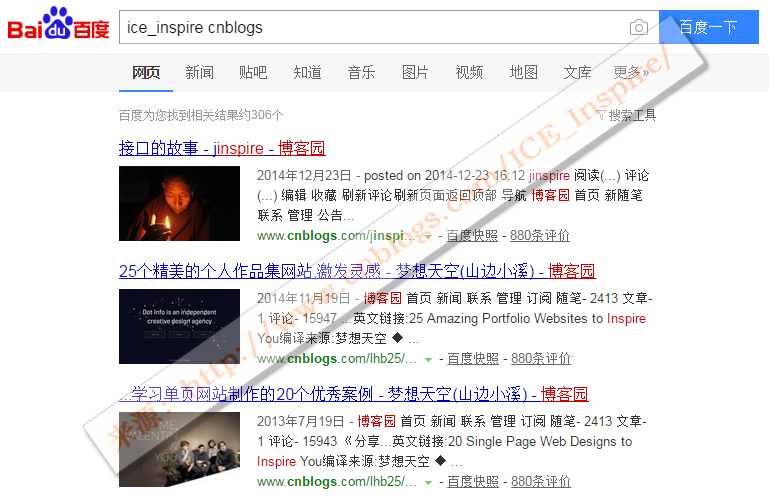Switch to the 贴吧 tab
769x499 pixels.
tap(254, 73)
